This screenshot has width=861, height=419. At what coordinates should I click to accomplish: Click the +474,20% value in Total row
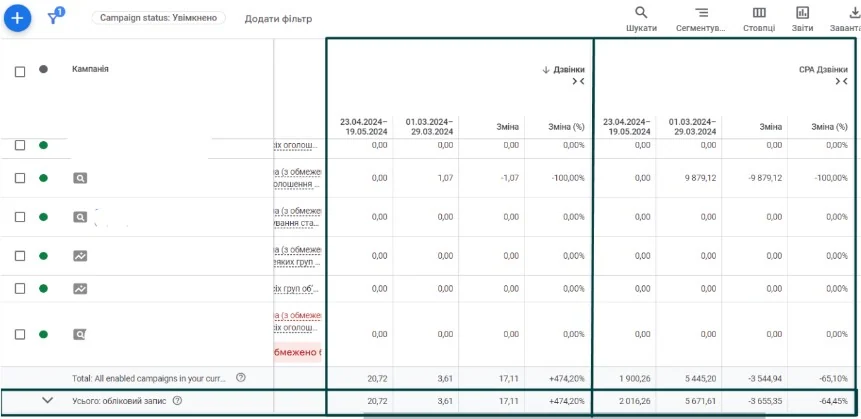tap(566, 378)
